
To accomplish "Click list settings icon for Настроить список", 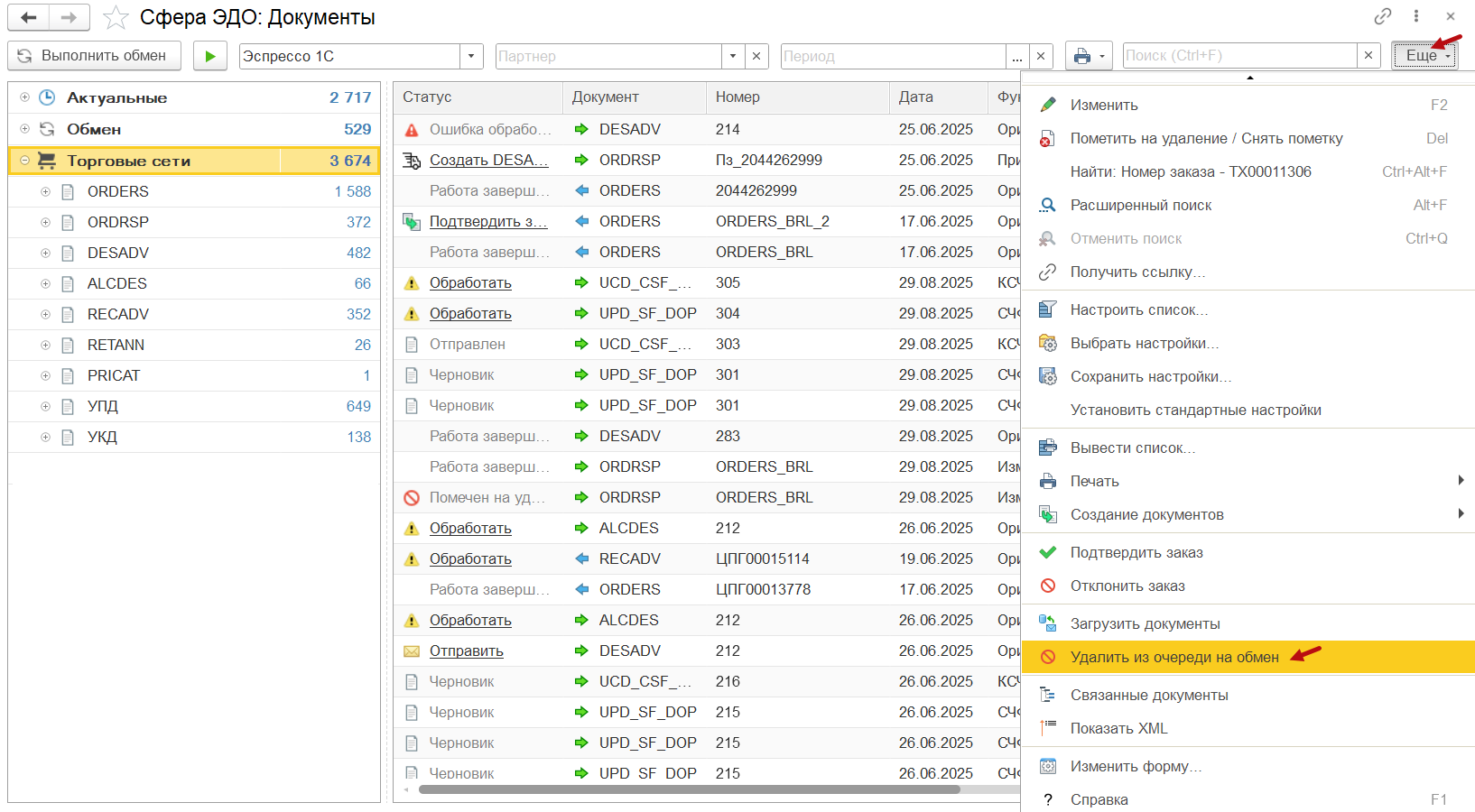I will pos(1047,309).
